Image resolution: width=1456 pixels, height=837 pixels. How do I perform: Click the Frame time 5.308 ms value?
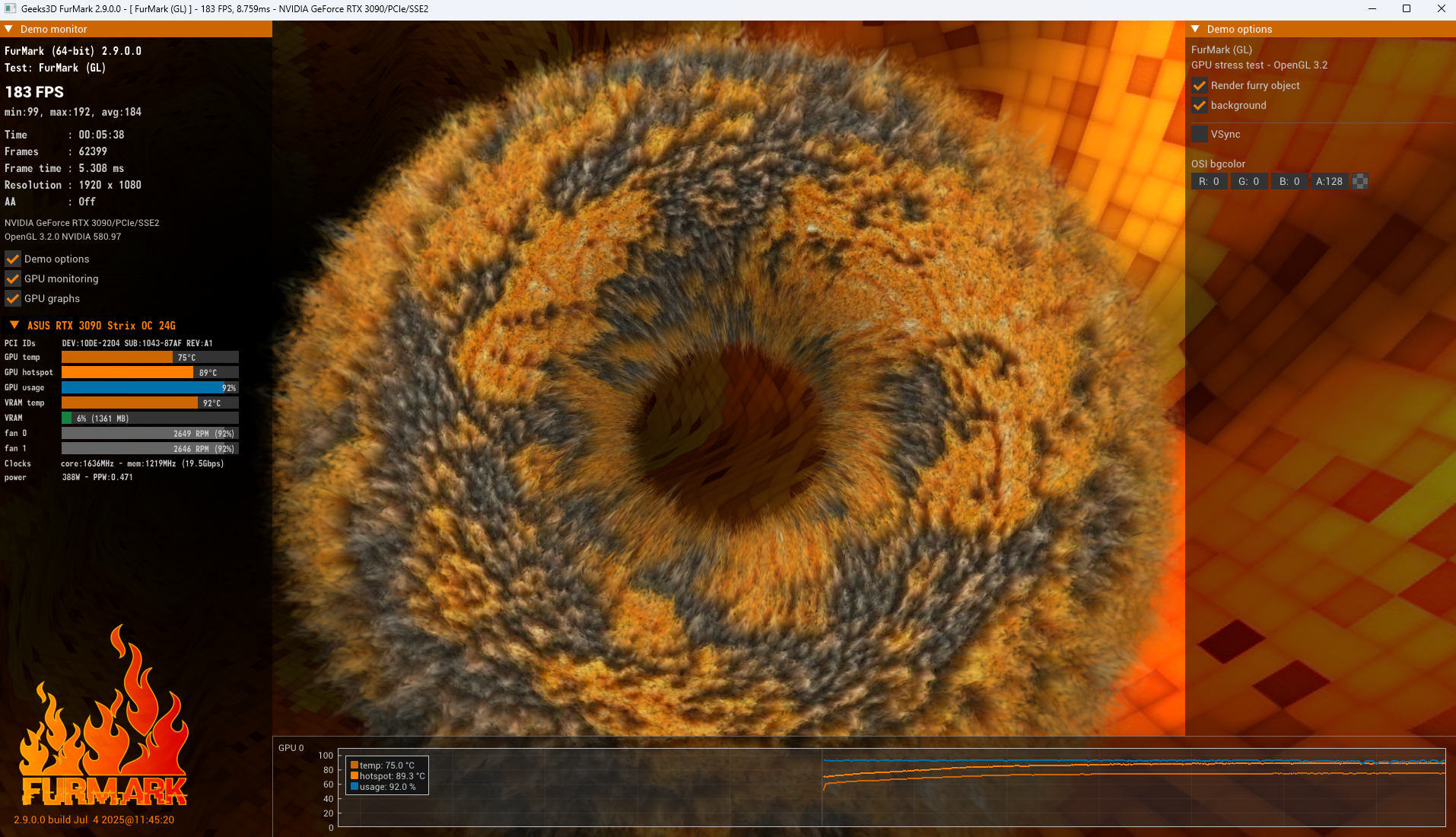[x=101, y=168]
